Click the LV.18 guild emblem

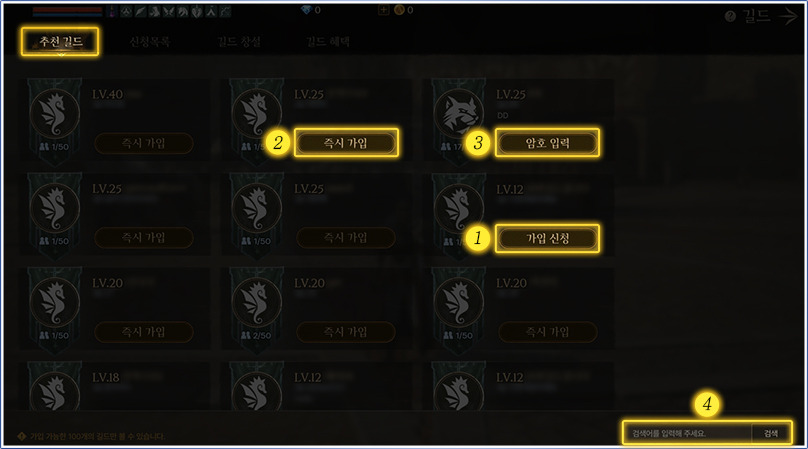coord(55,394)
